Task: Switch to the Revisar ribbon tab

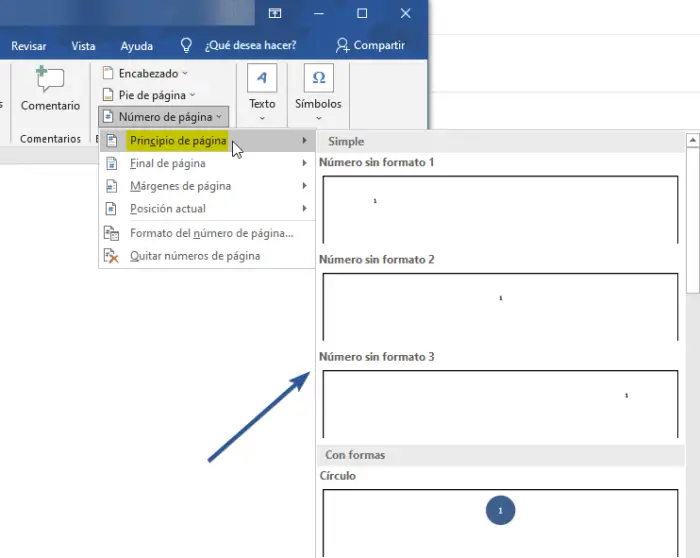Action: 29,46
